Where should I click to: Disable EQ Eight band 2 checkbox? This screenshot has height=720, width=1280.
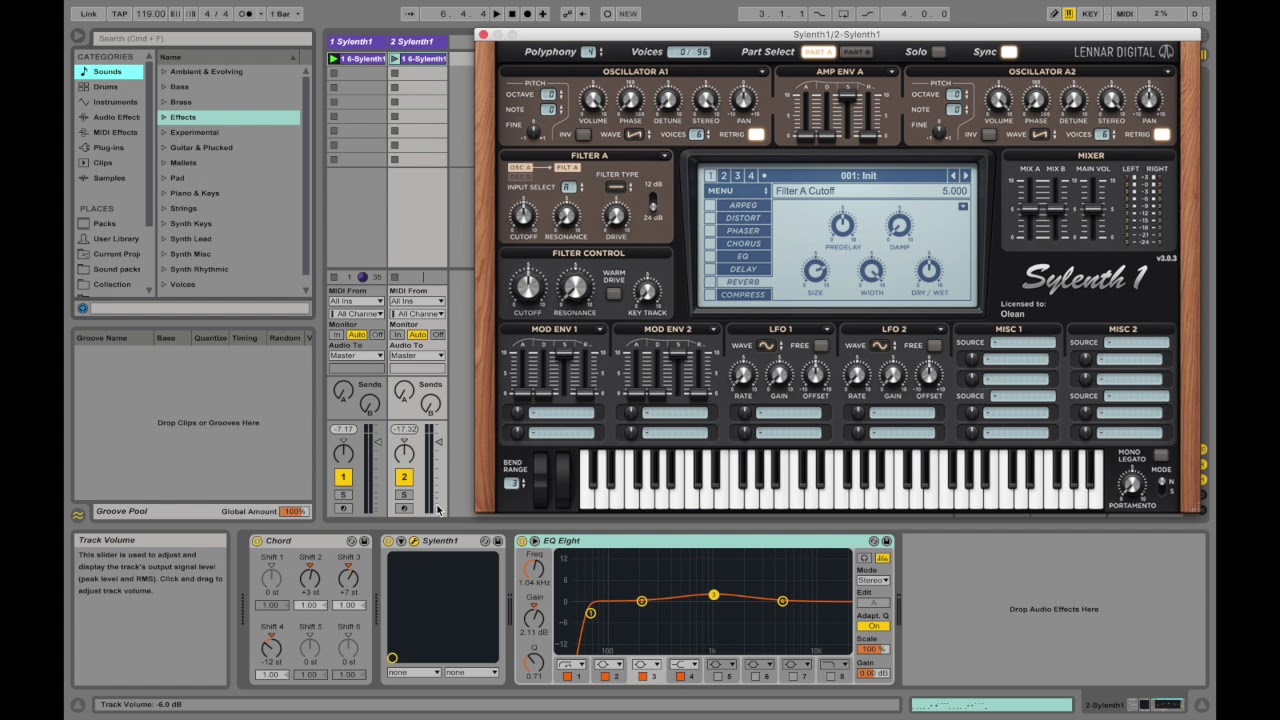point(605,677)
